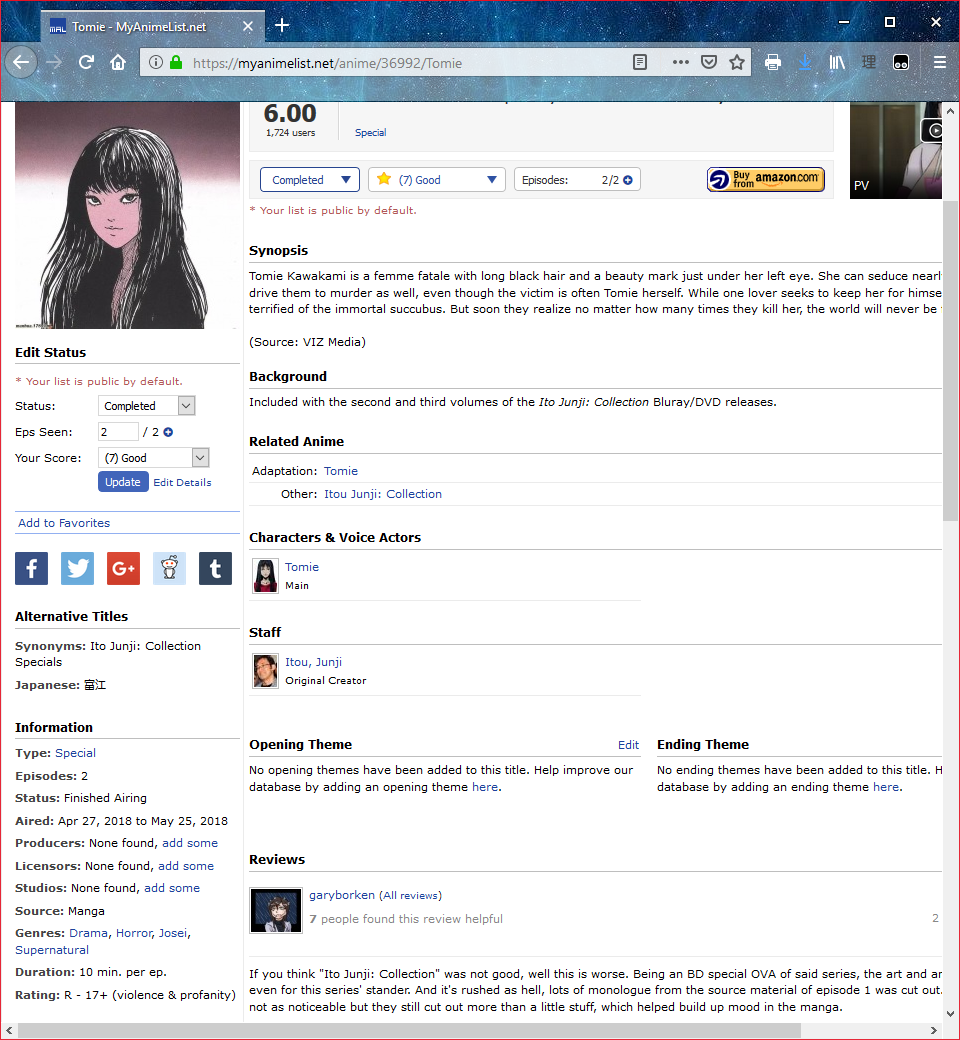Click 'here' link under Ending Theme
Image resolution: width=960 pixels, height=1040 pixels.
coord(886,787)
